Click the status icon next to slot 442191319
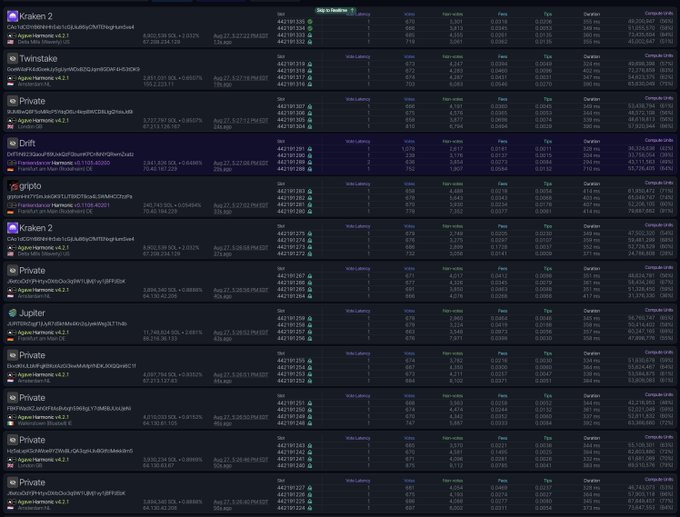This screenshot has width=680, height=517. point(310,64)
